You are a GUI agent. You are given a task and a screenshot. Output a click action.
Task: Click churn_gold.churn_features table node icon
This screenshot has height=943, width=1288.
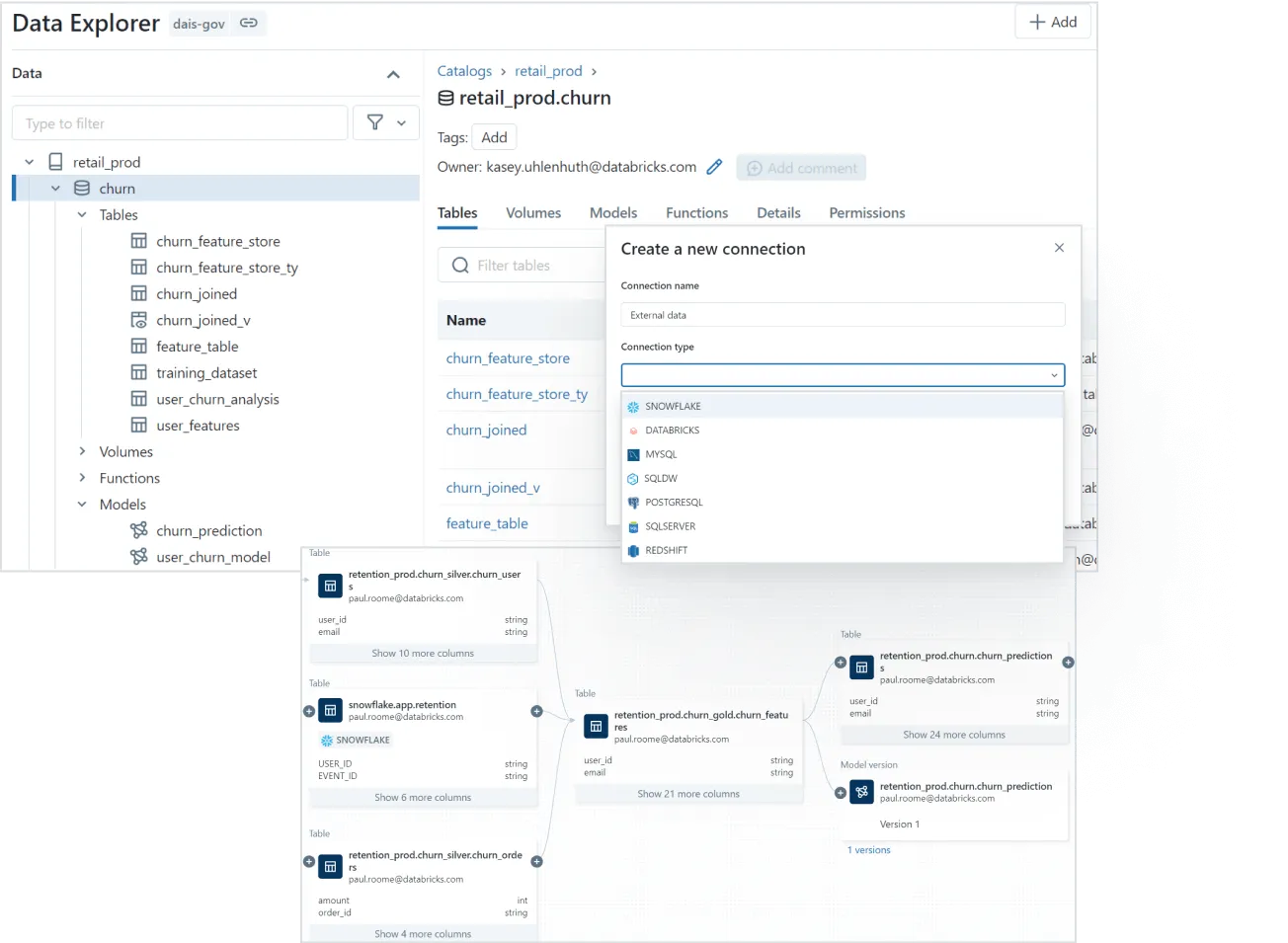click(x=596, y=727)
